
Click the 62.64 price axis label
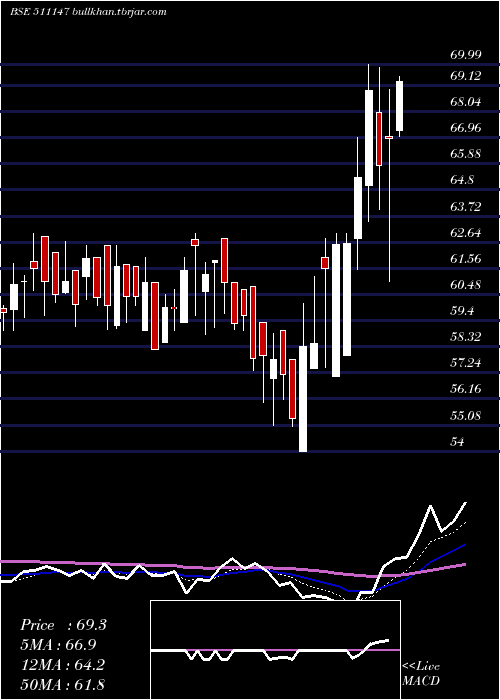point(466,233)
